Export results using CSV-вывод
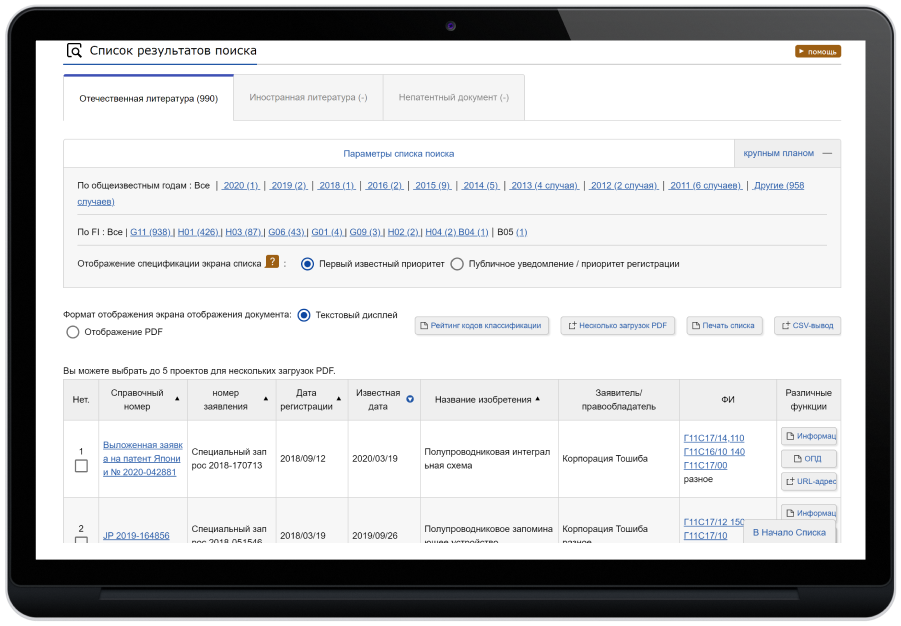The image size is (901, 626). click(x=807, y=326)
